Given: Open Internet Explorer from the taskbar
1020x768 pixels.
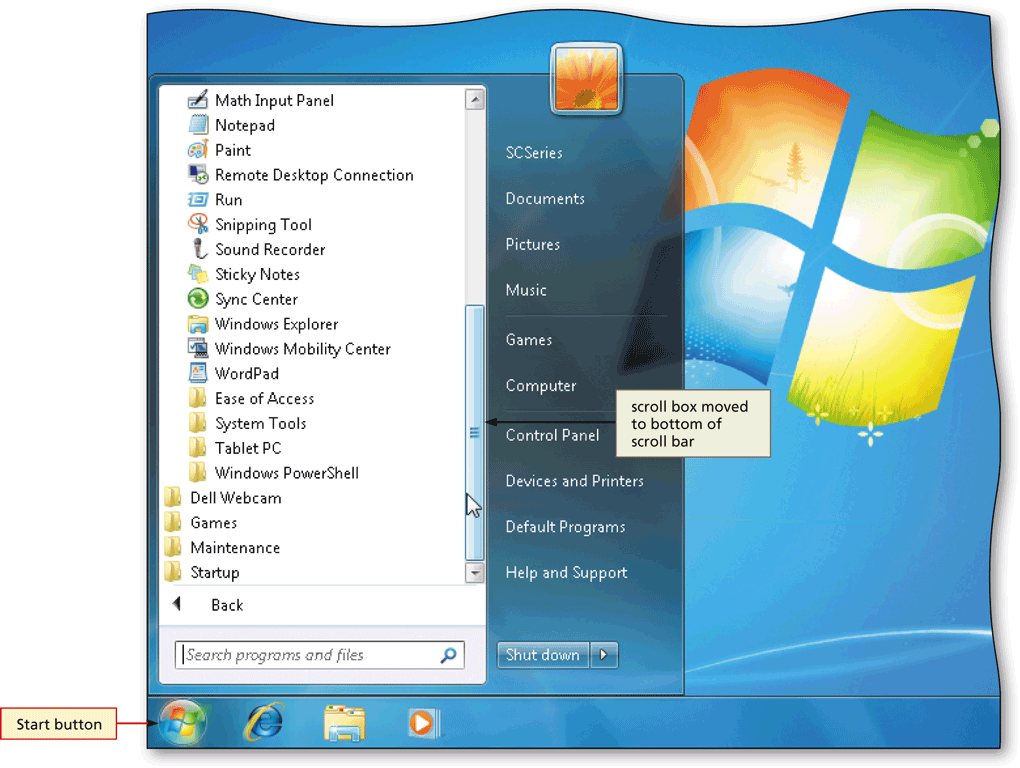Looking at the screenshot, I should (264, 722).
